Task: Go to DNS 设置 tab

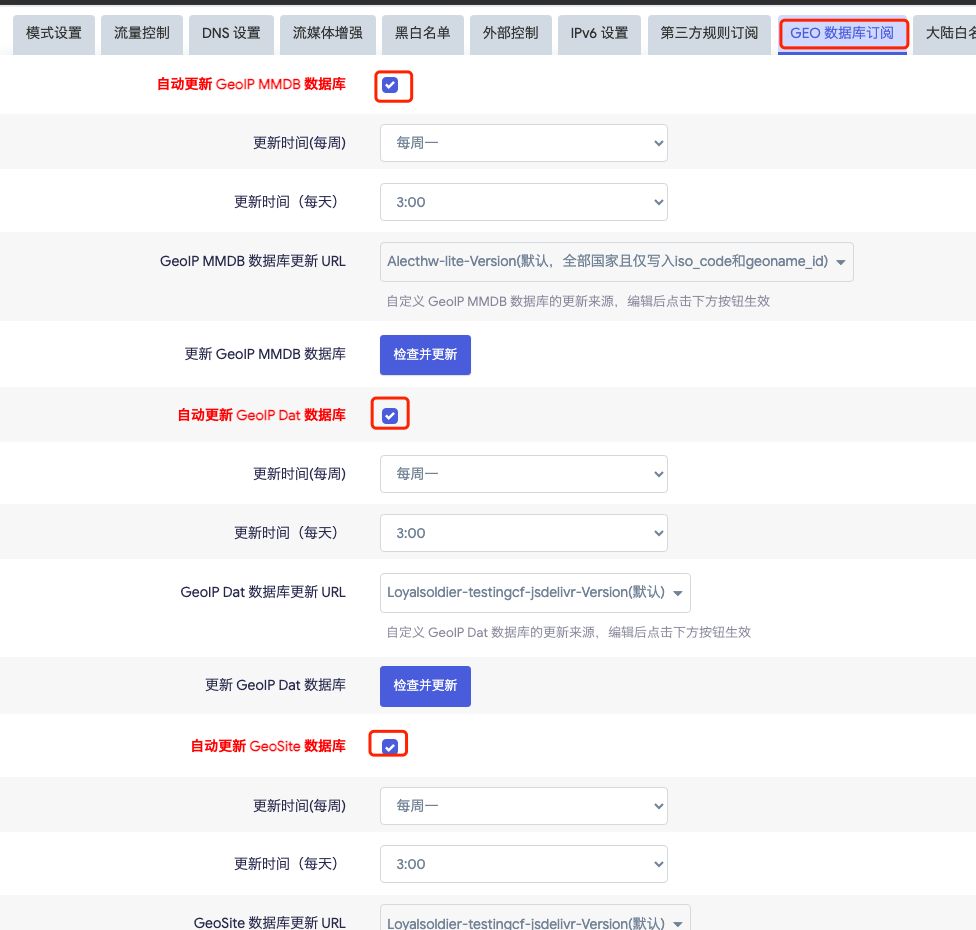Action: click(231, 34)
